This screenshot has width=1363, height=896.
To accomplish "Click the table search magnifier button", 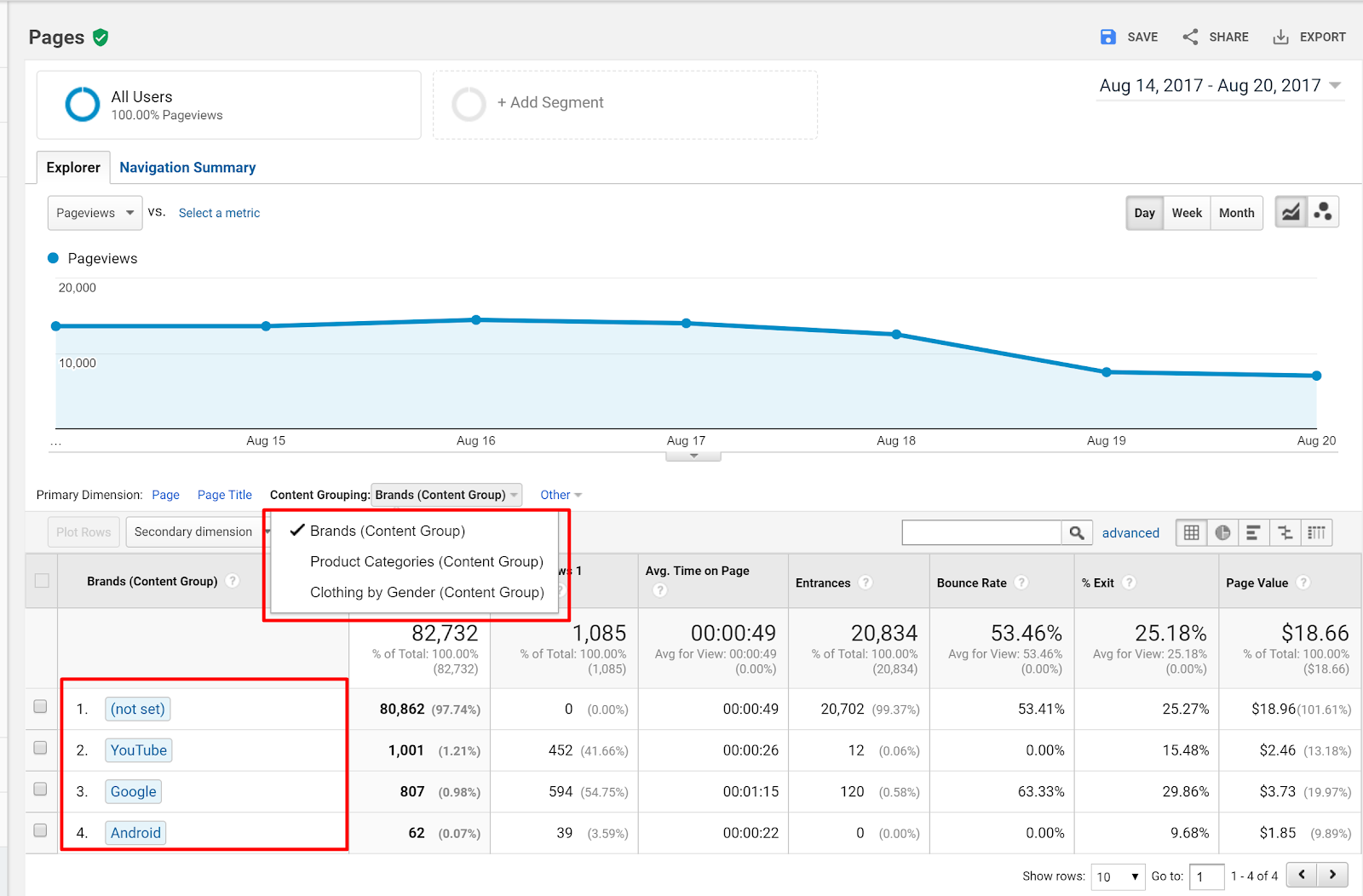I will (1077, 532).
